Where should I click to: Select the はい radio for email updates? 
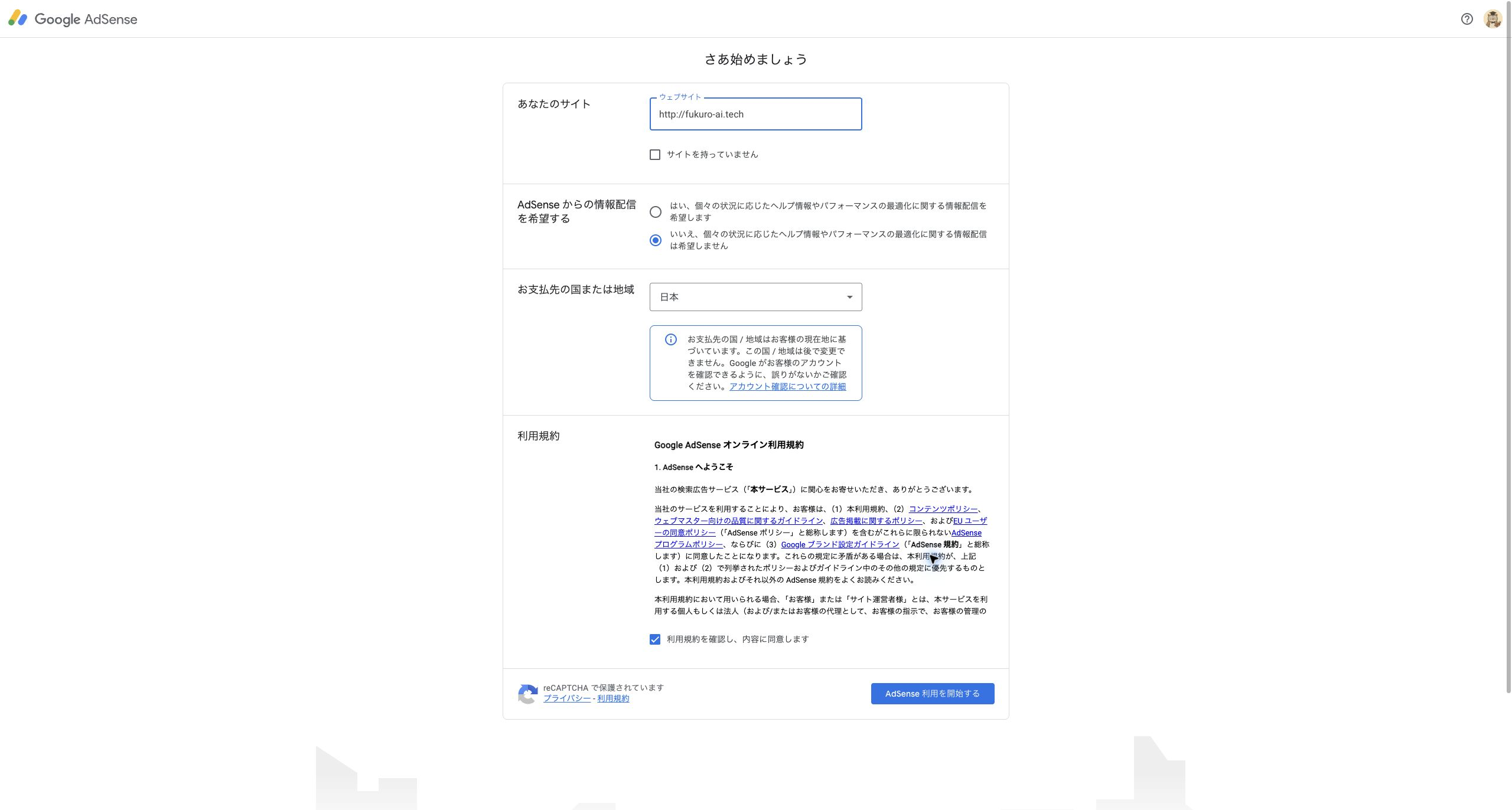(655, 212)
